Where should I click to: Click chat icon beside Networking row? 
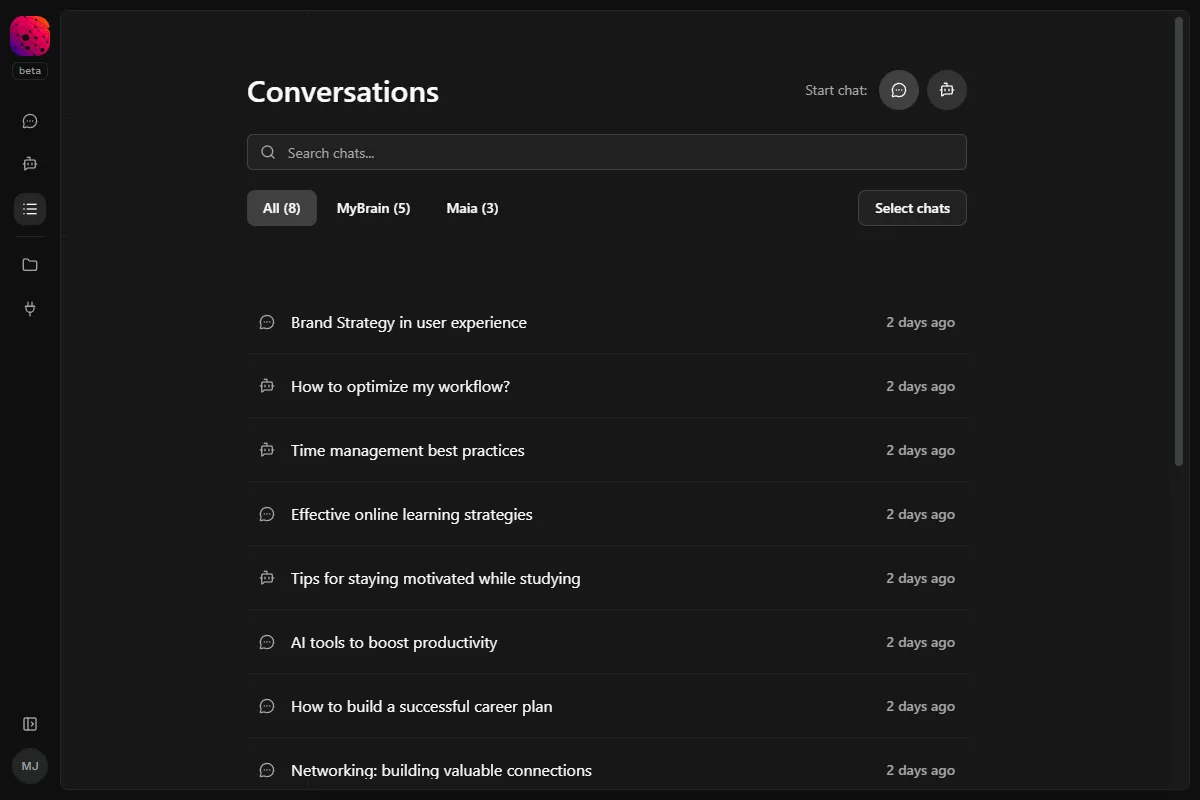[267, 770]
